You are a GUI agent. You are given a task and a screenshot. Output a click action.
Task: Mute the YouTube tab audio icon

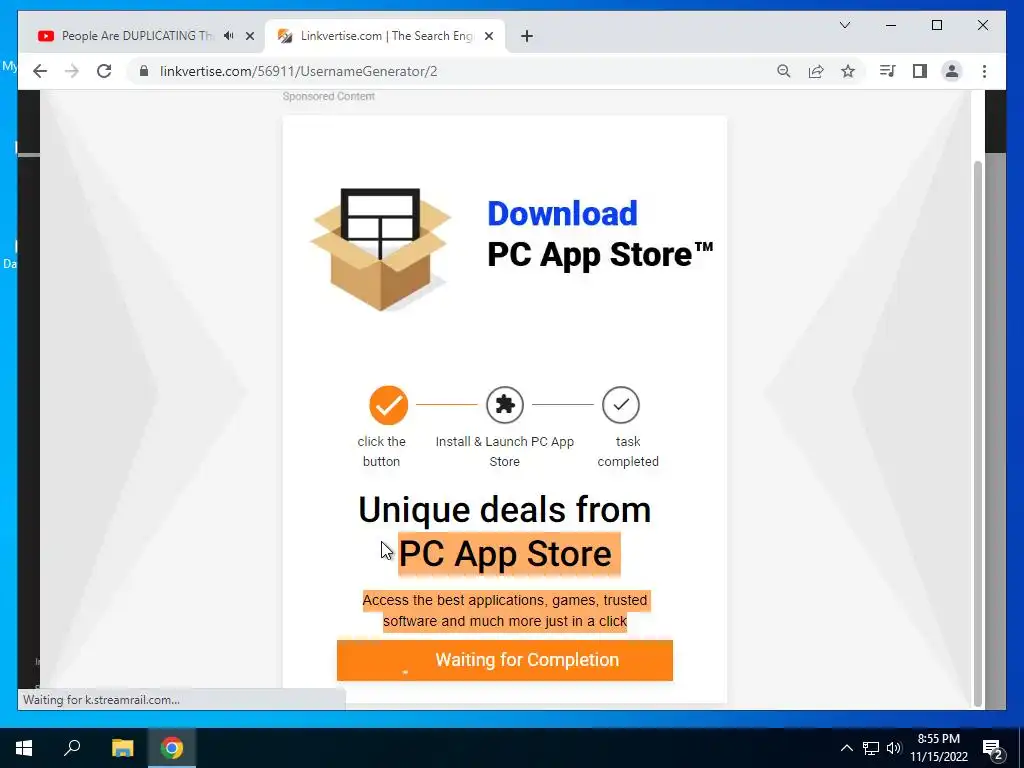point(229,36)
